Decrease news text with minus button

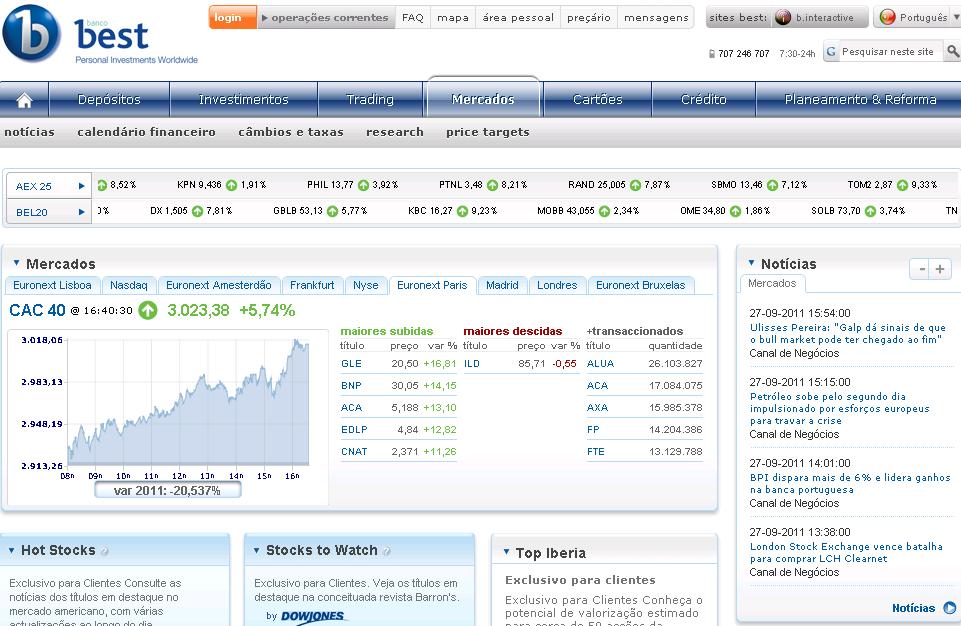[x=920, y=269]
